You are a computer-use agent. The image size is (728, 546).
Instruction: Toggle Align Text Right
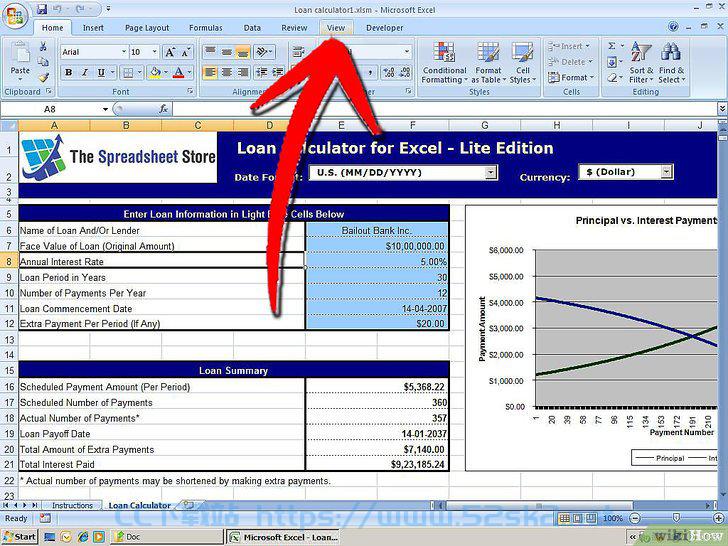point(242,72)
